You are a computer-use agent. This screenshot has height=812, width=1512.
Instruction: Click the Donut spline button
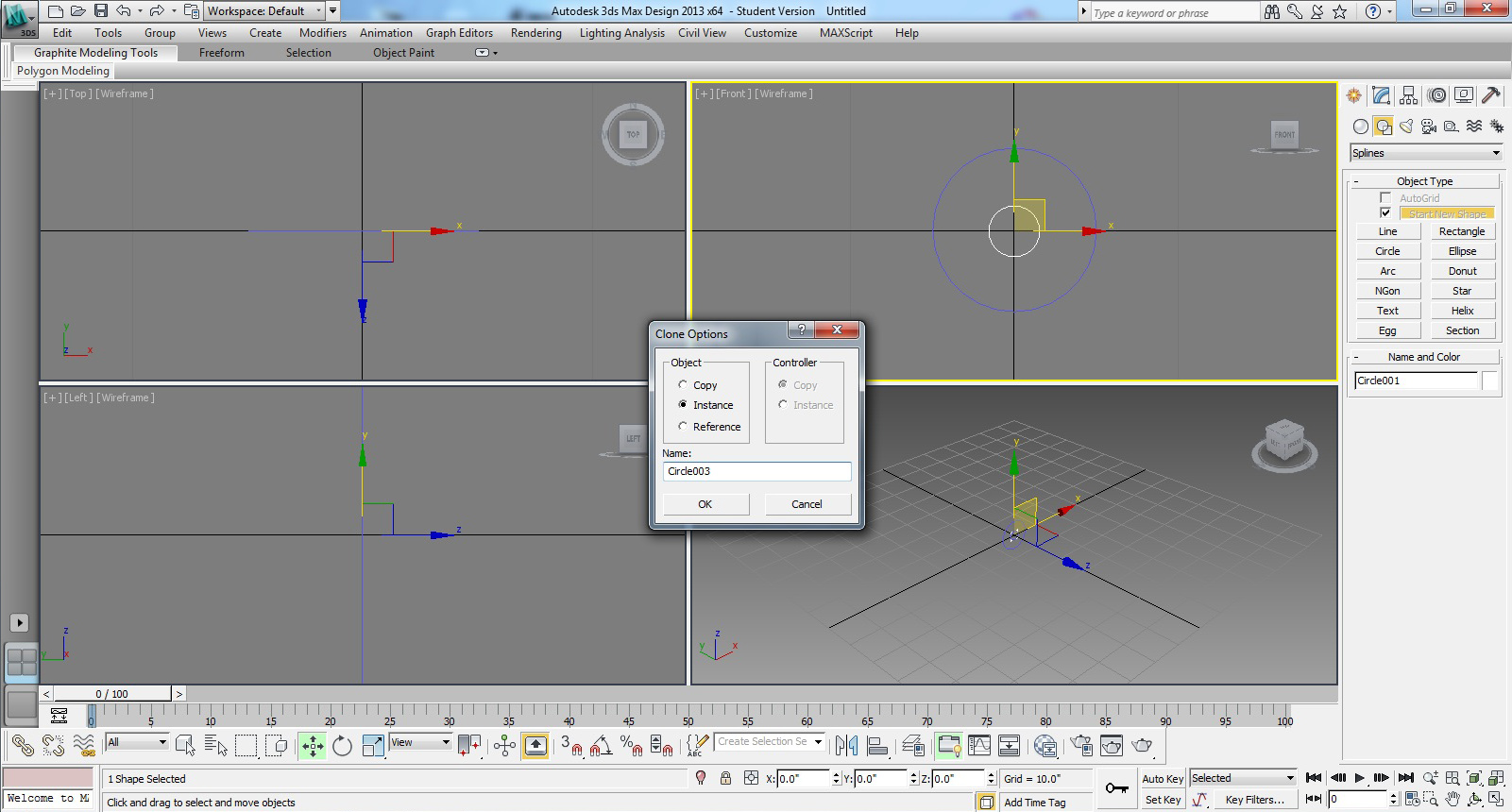(x=1462, y=271)
